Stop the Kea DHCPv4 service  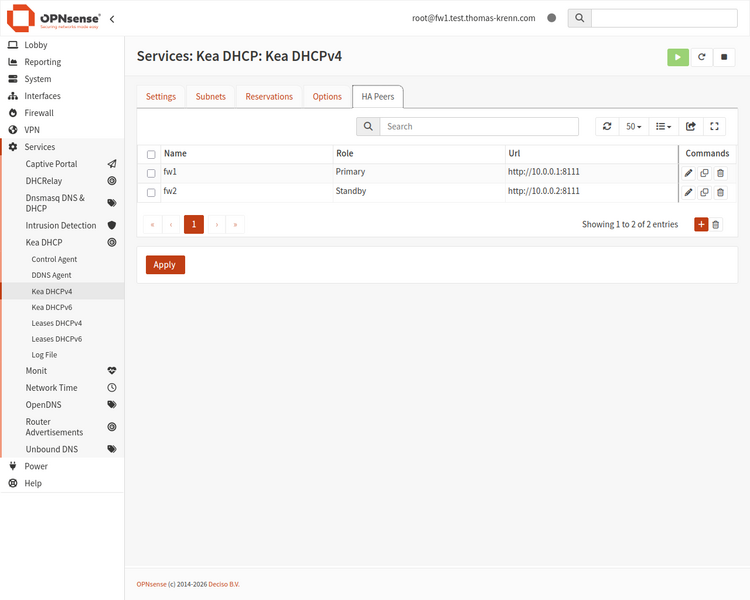point(724,57)
